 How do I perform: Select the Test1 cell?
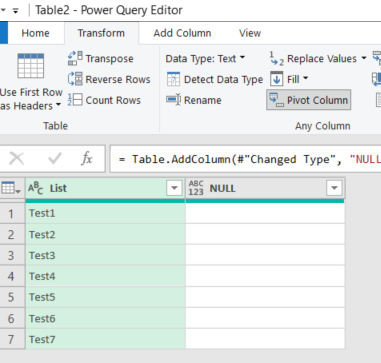105,213
